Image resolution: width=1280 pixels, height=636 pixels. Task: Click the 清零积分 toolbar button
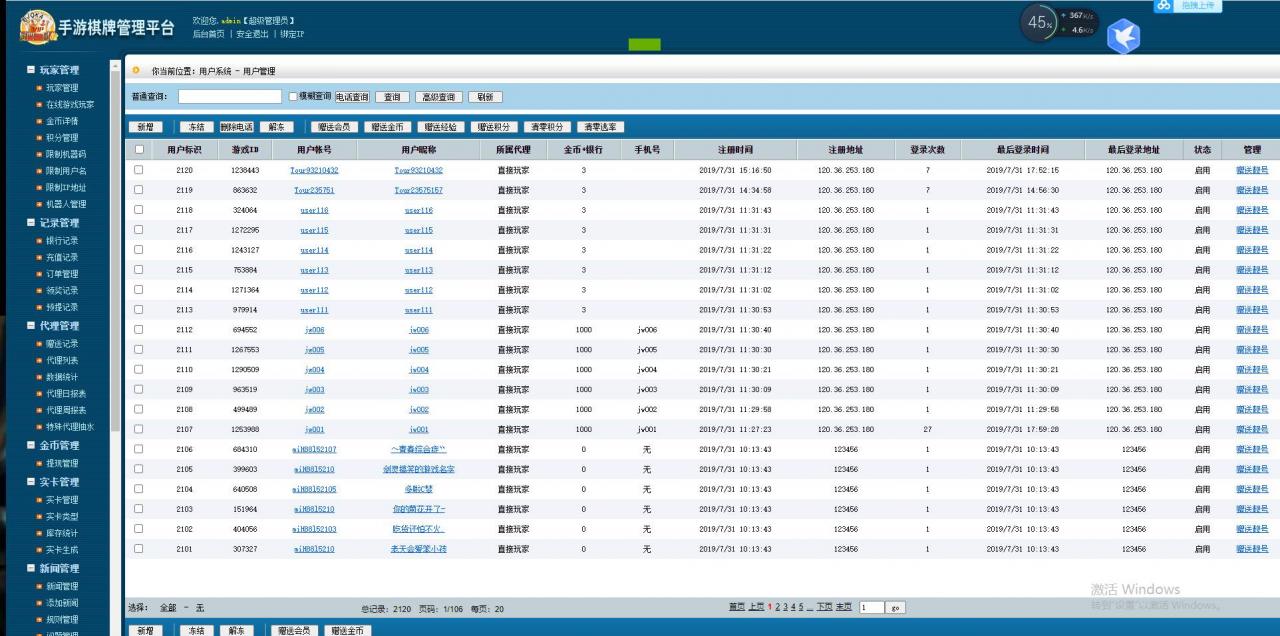point(547,127)
